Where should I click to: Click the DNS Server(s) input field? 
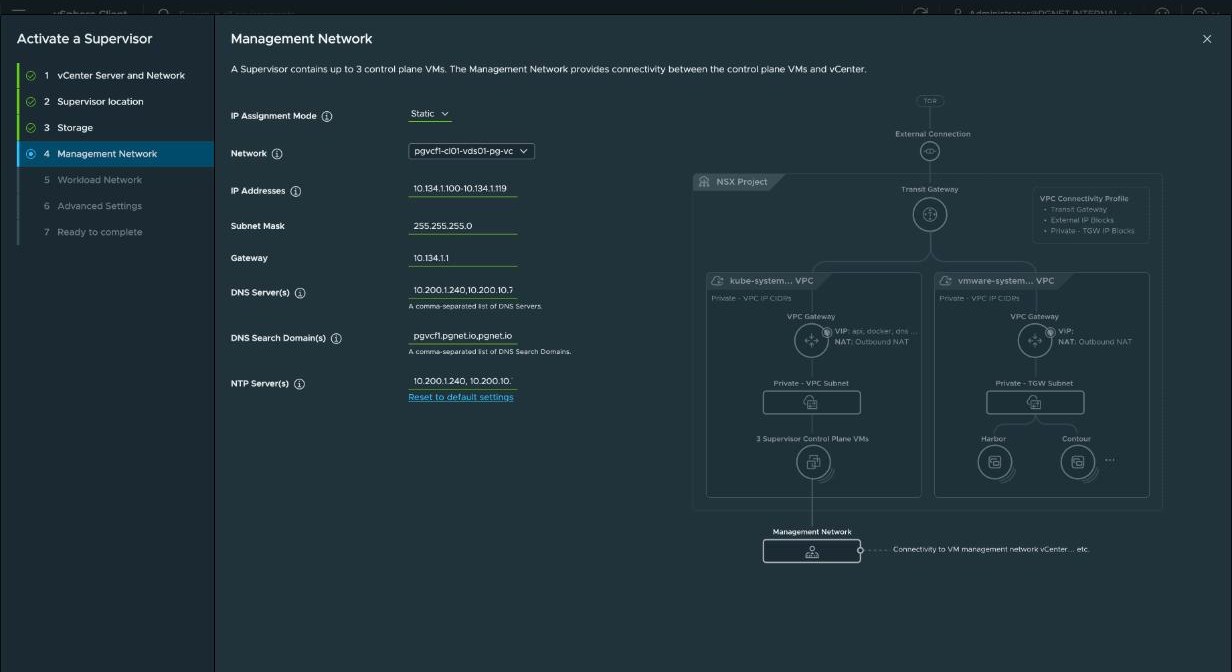[x=463, y=290]
